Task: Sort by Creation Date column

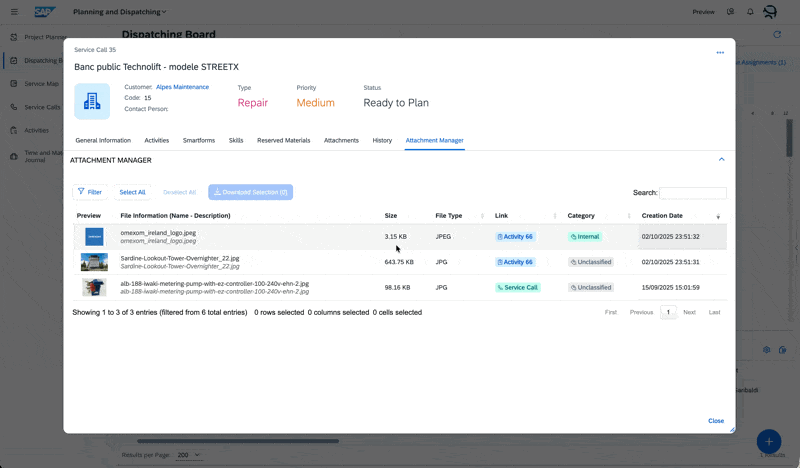Action: tap(662, 216)
